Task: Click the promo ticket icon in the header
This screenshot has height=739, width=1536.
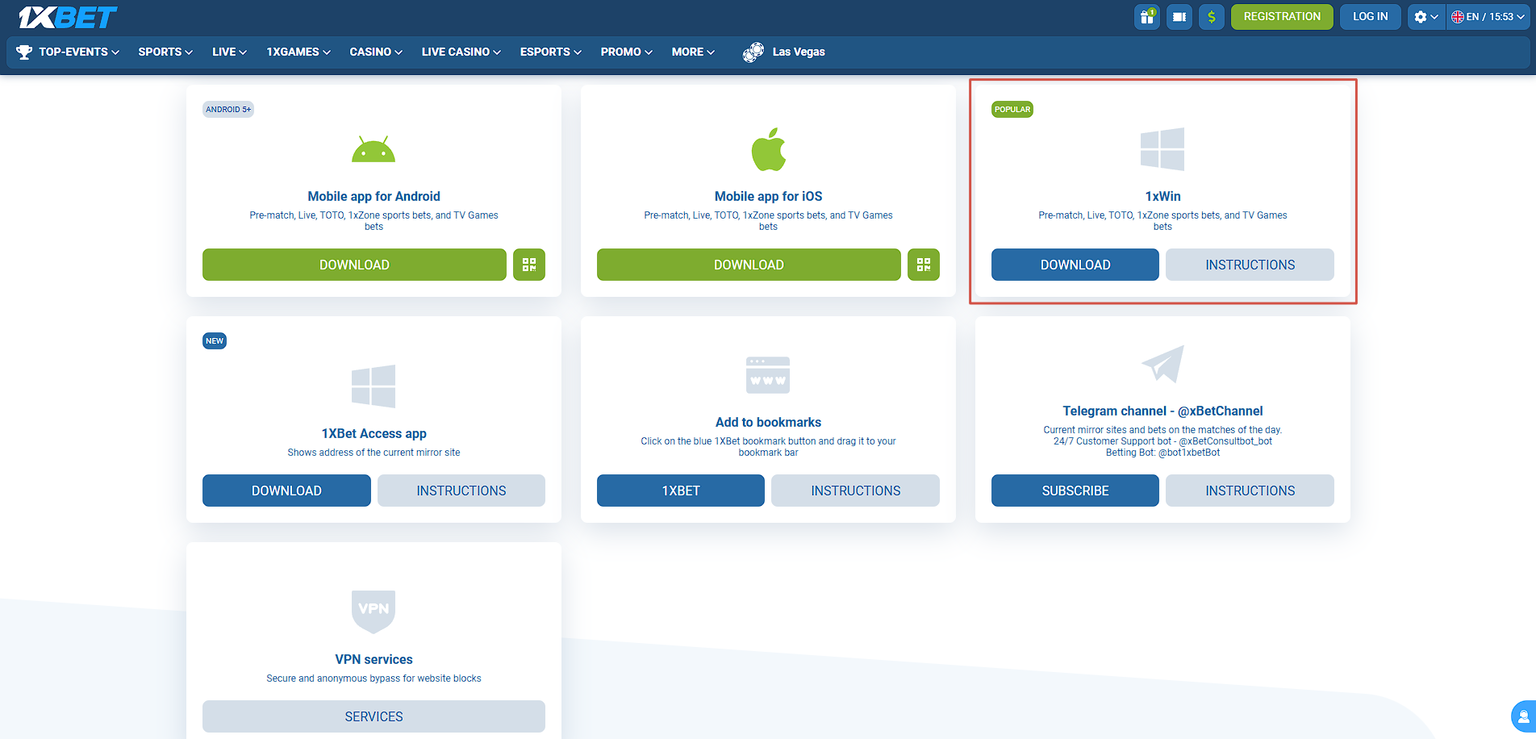Action: 1178,17
